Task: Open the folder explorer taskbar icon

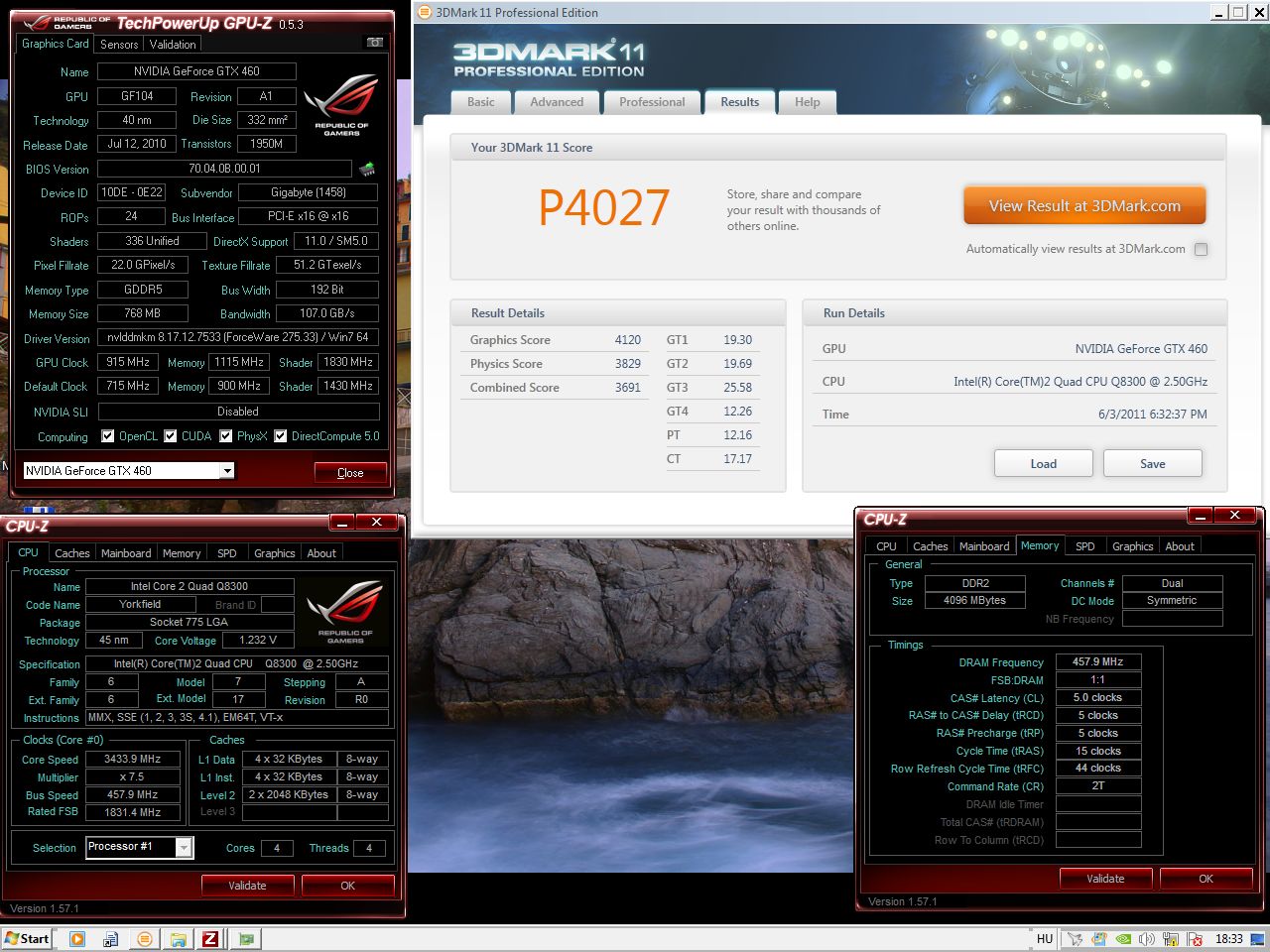Action: pos(178,938)
